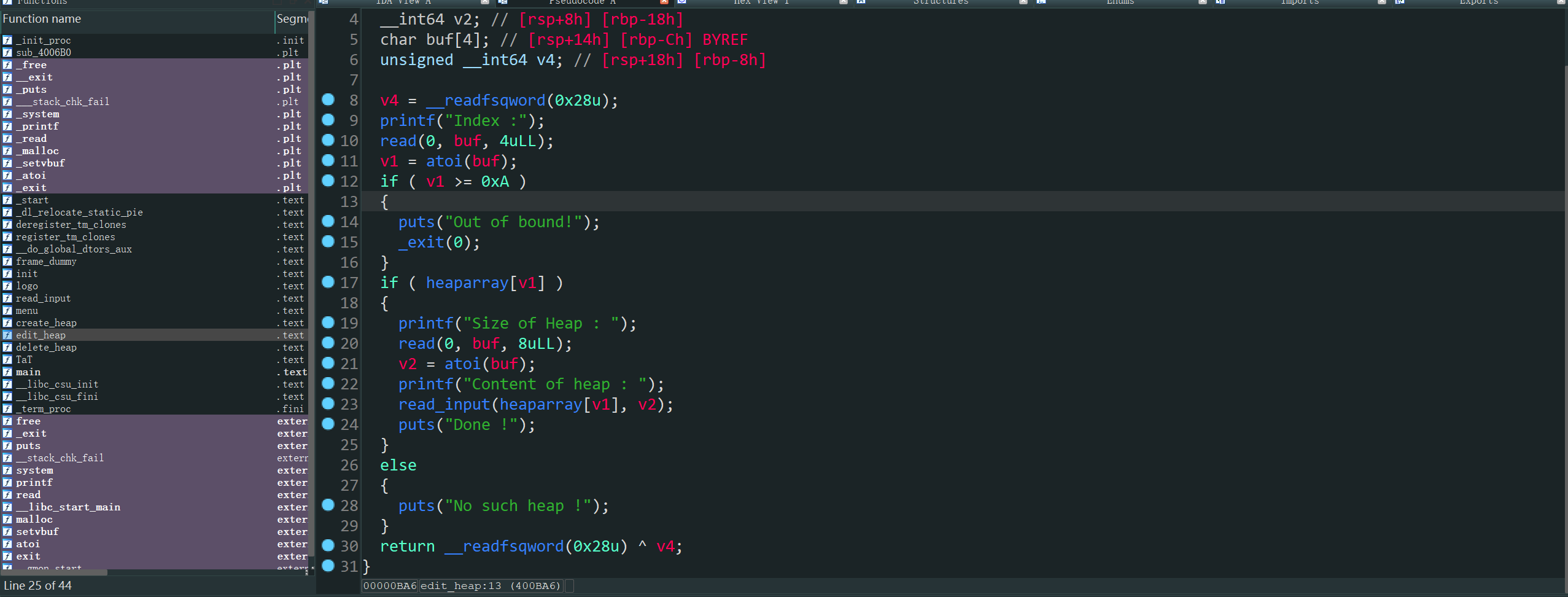Click the function icon beside _setvbuf

click(x=7, y=163)
